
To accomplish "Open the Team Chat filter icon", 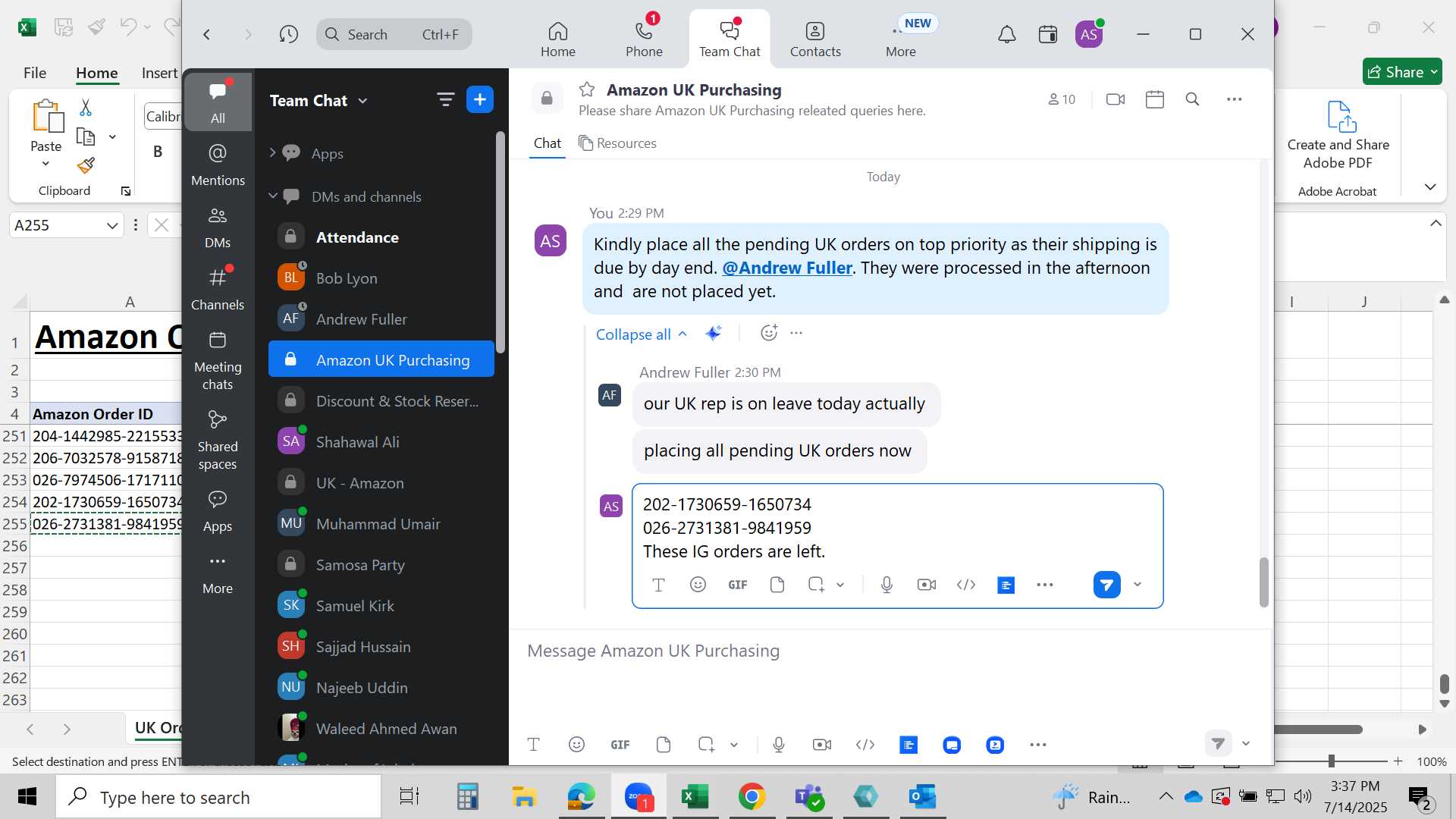I will 445,99.
